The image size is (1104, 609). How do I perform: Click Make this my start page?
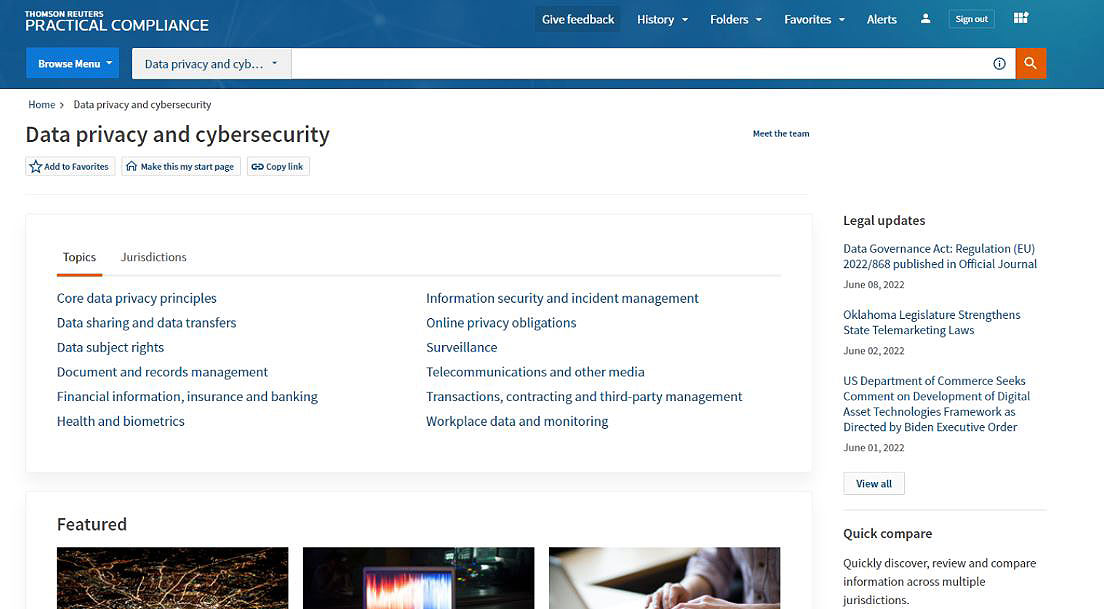pos(180,167)
